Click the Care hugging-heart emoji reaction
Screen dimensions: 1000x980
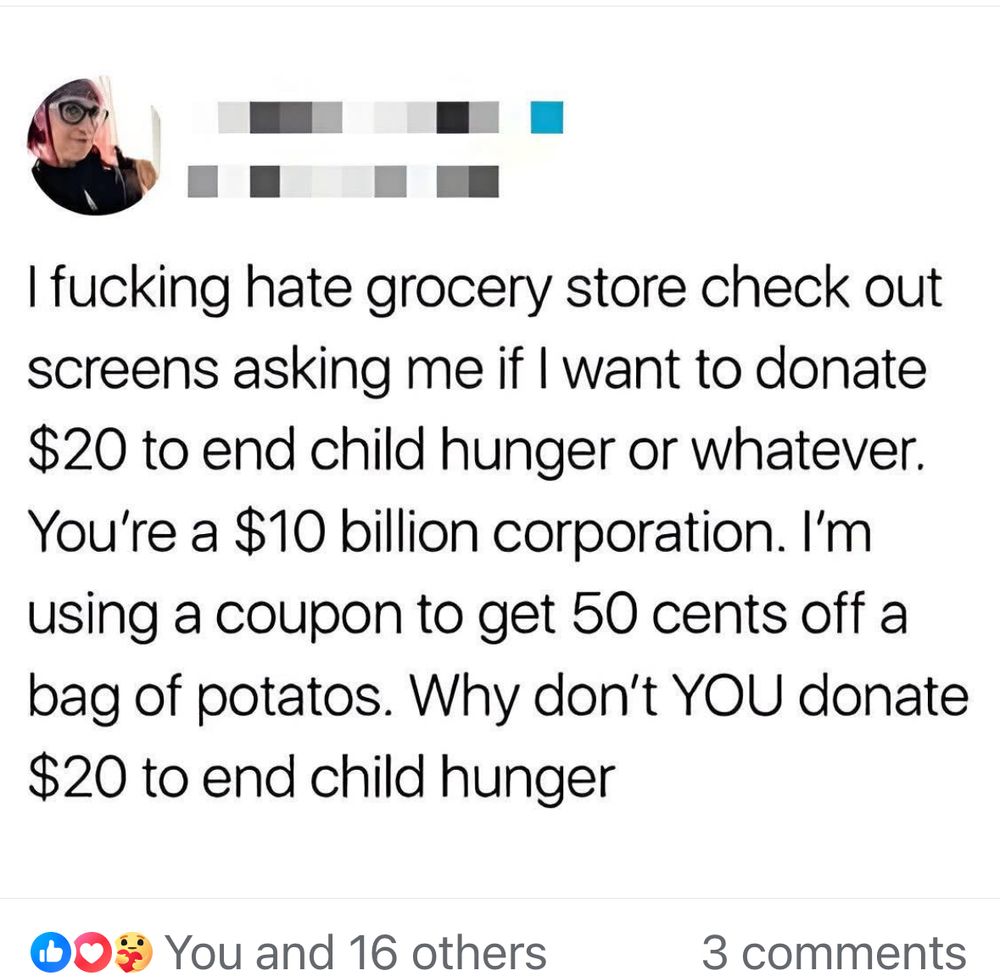(x=135, y=952)
